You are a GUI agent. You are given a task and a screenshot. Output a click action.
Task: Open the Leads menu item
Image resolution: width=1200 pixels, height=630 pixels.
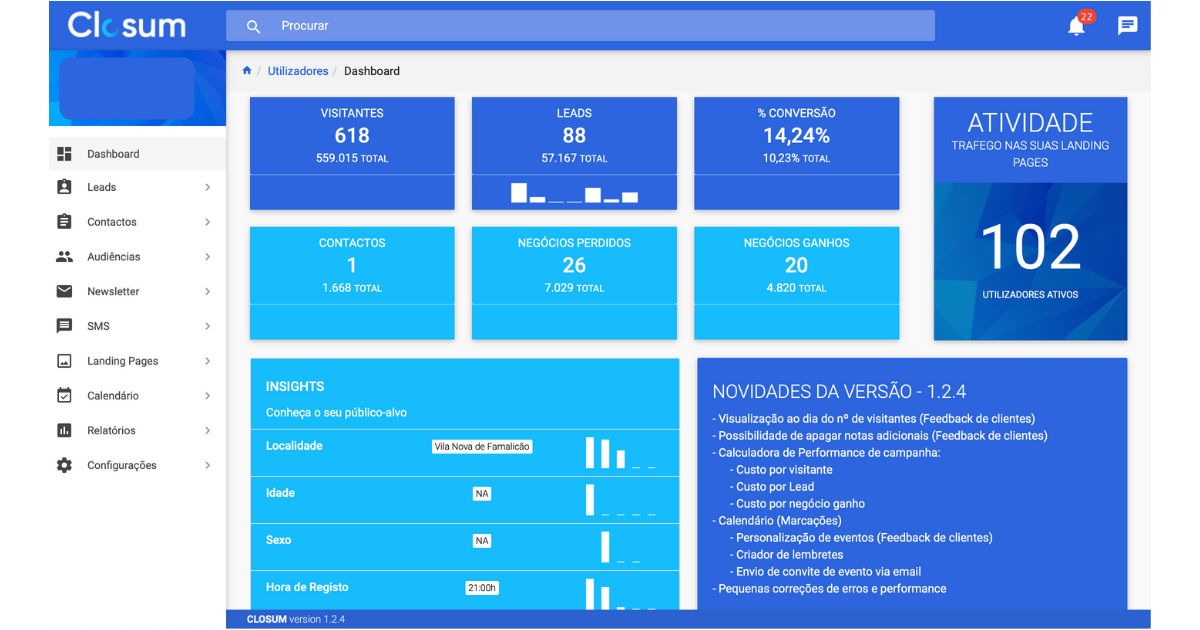click(137, 187)
